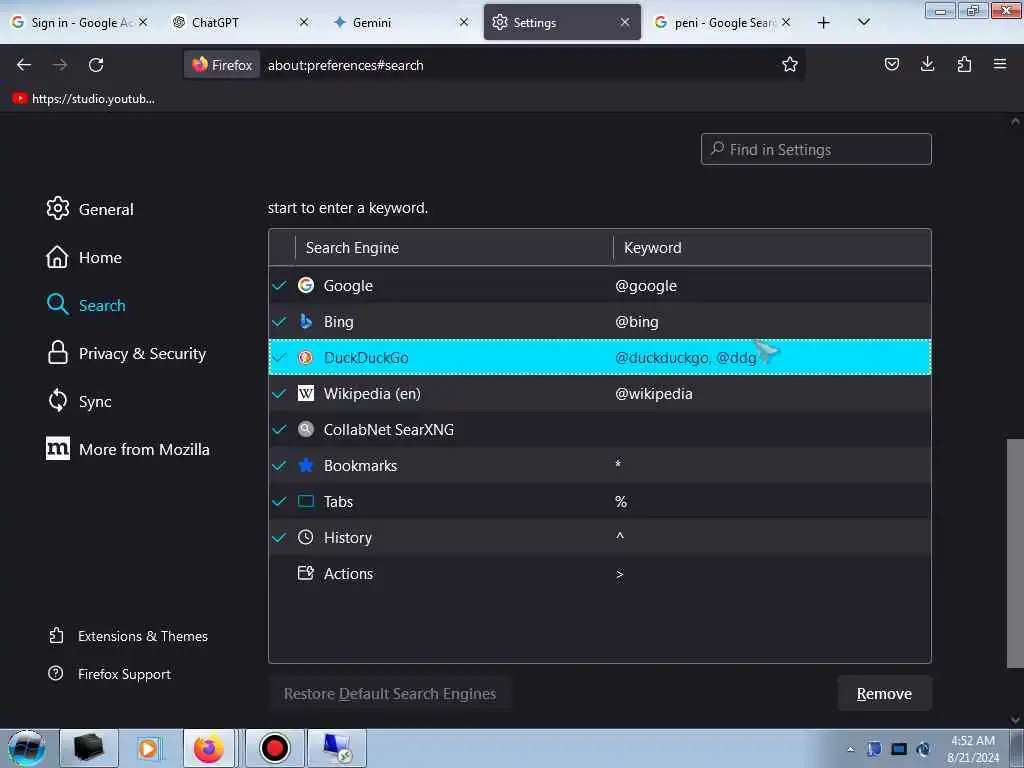Close the Gemini tab
Image resolution: width=1024 pixels, height=768 pixels.
(464, 23)
